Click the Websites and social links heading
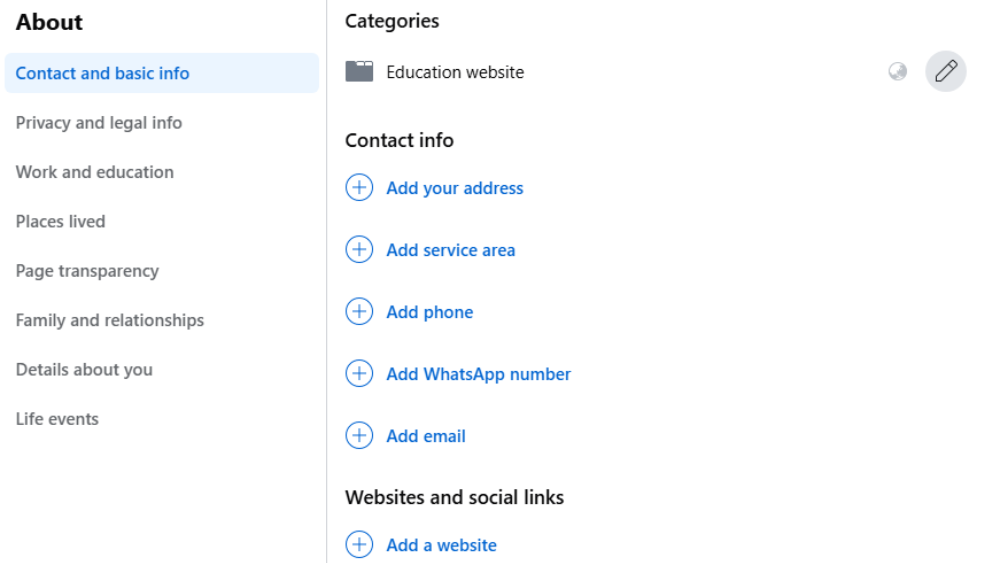1000x563 pixels. coord(455,497)
